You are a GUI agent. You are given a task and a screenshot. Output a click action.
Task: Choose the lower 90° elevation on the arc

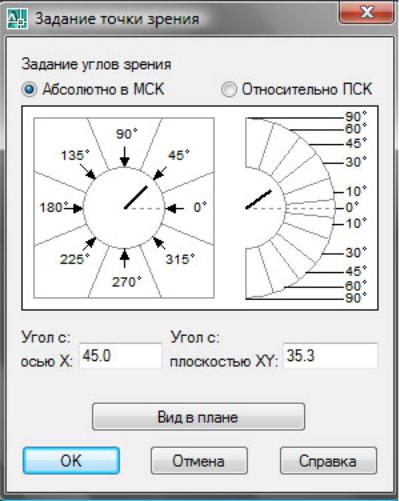point(356,298)
